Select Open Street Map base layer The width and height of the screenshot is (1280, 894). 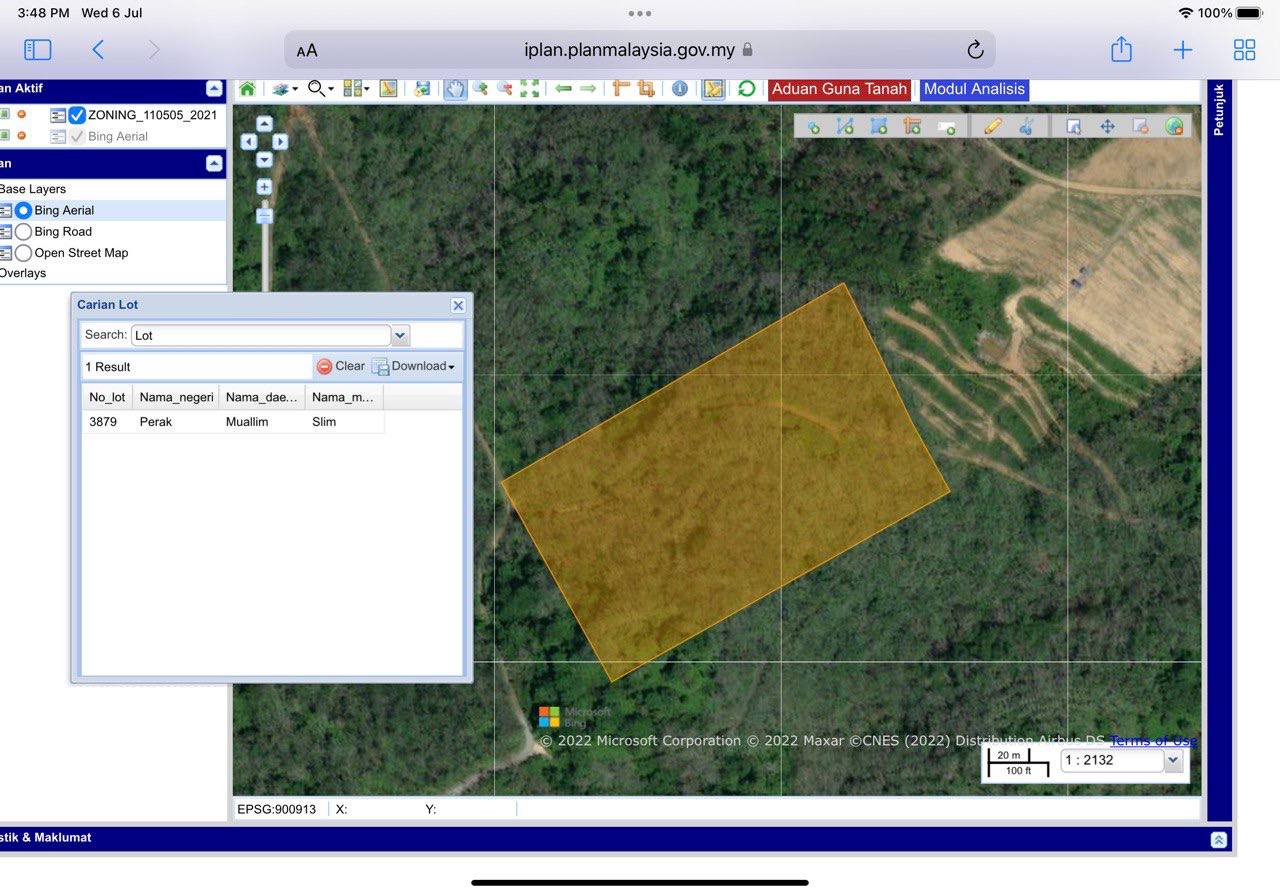pyautogui.click(x=23, y=253)
